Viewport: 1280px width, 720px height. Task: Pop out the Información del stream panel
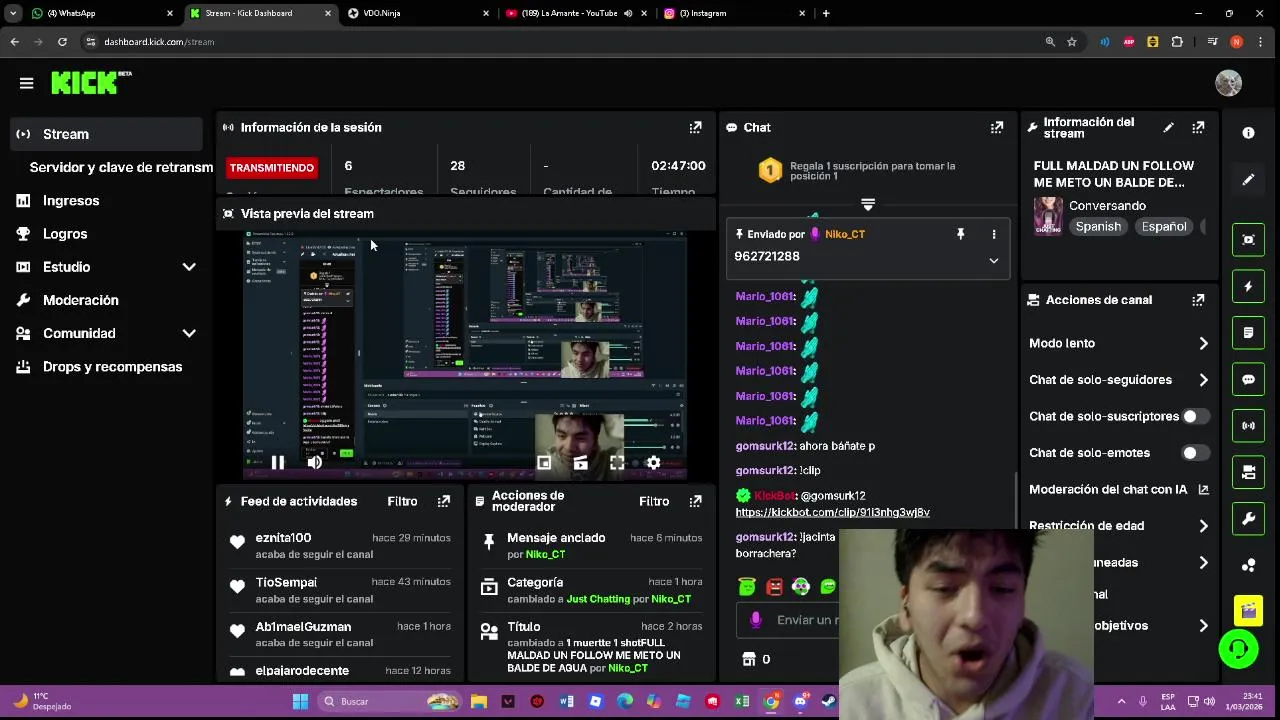coord(1198,127)
